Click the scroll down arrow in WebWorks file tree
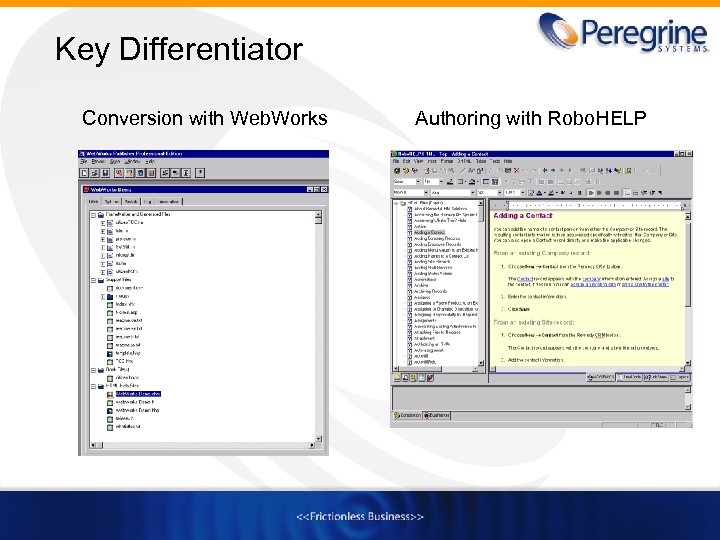This screenshot has height=540, width=720. (318, 438)
